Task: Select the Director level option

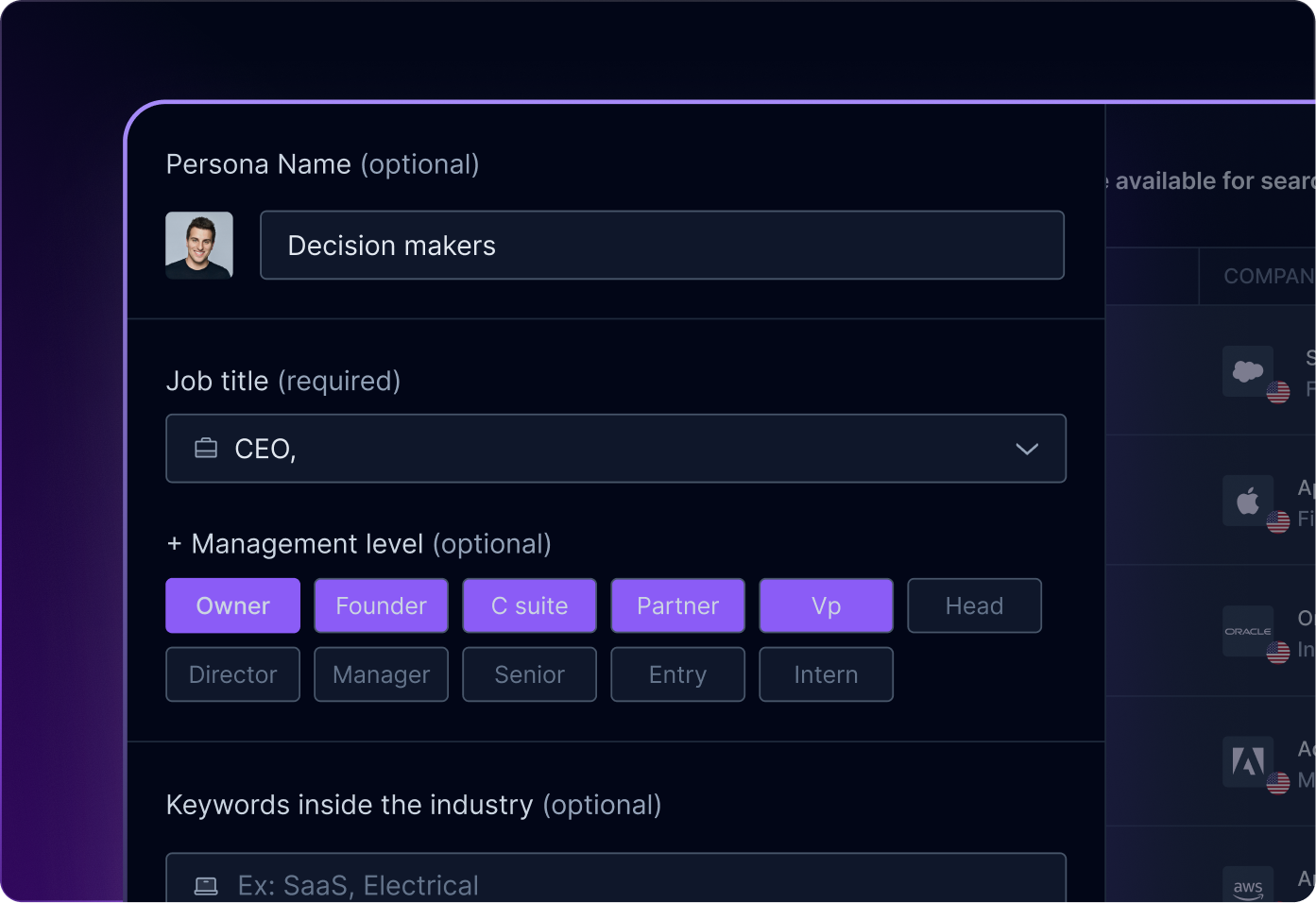Action: tap(232, 674)
